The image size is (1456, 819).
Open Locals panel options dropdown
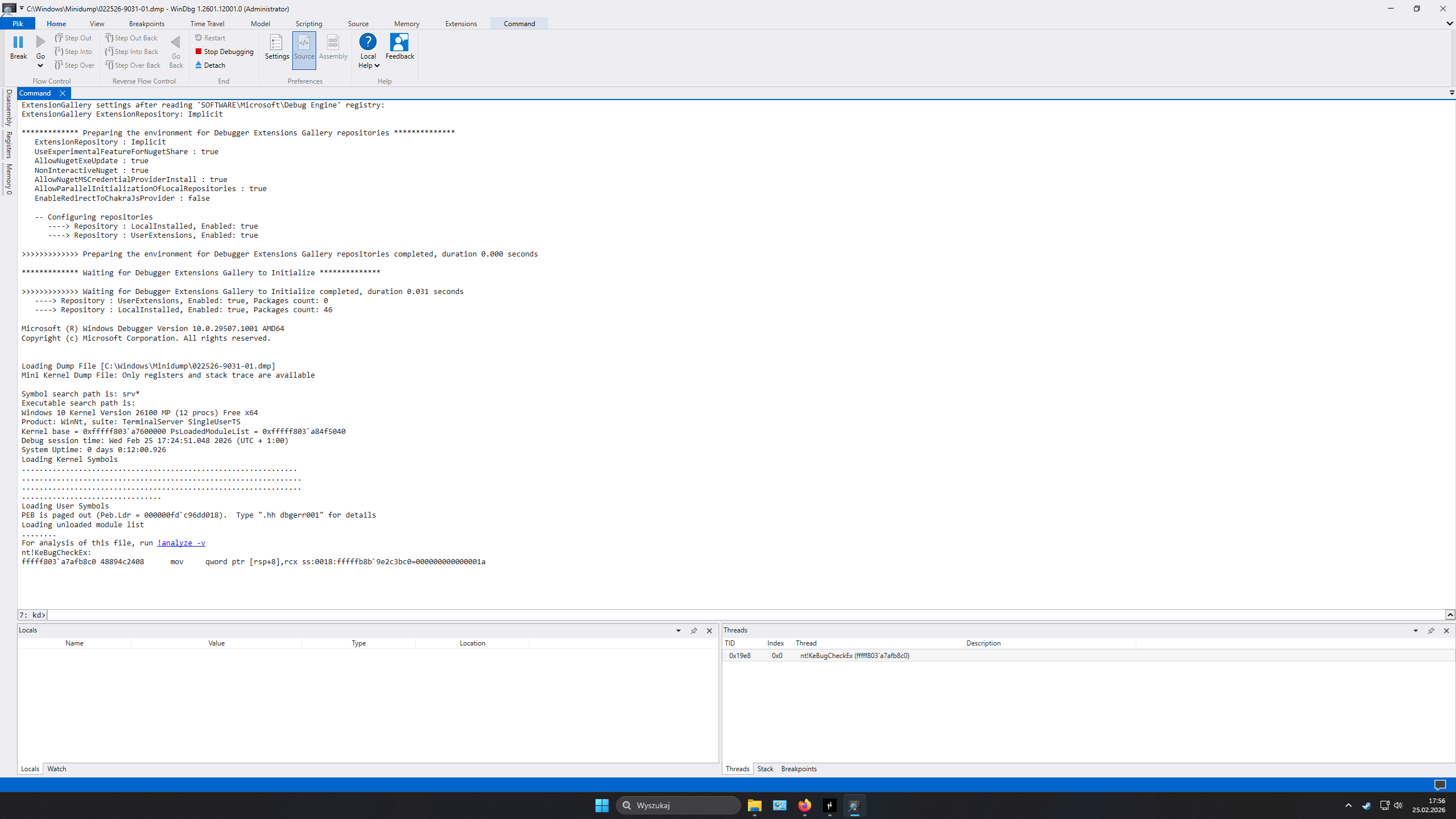coord(679,631)
